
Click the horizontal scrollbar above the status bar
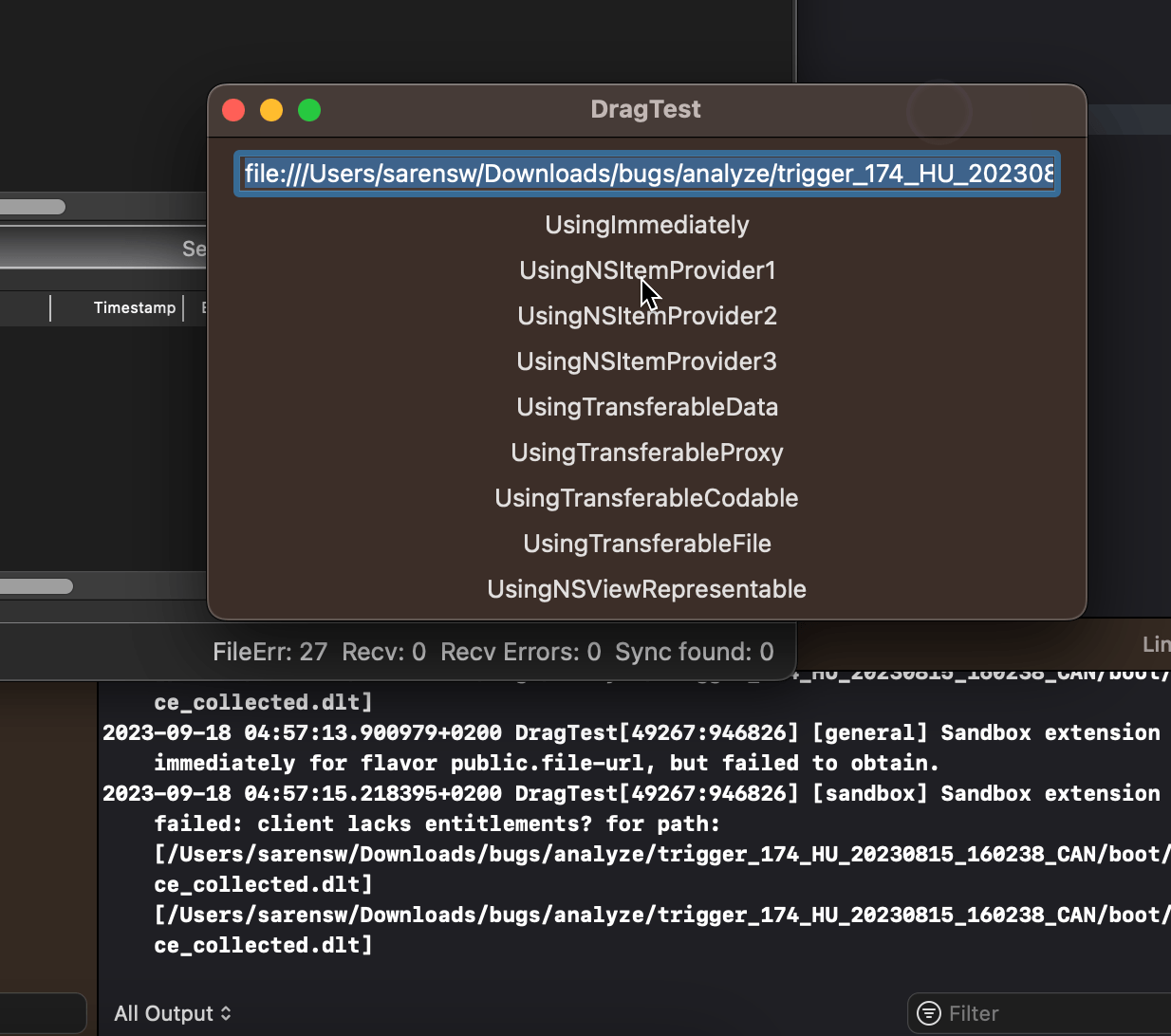36,586
